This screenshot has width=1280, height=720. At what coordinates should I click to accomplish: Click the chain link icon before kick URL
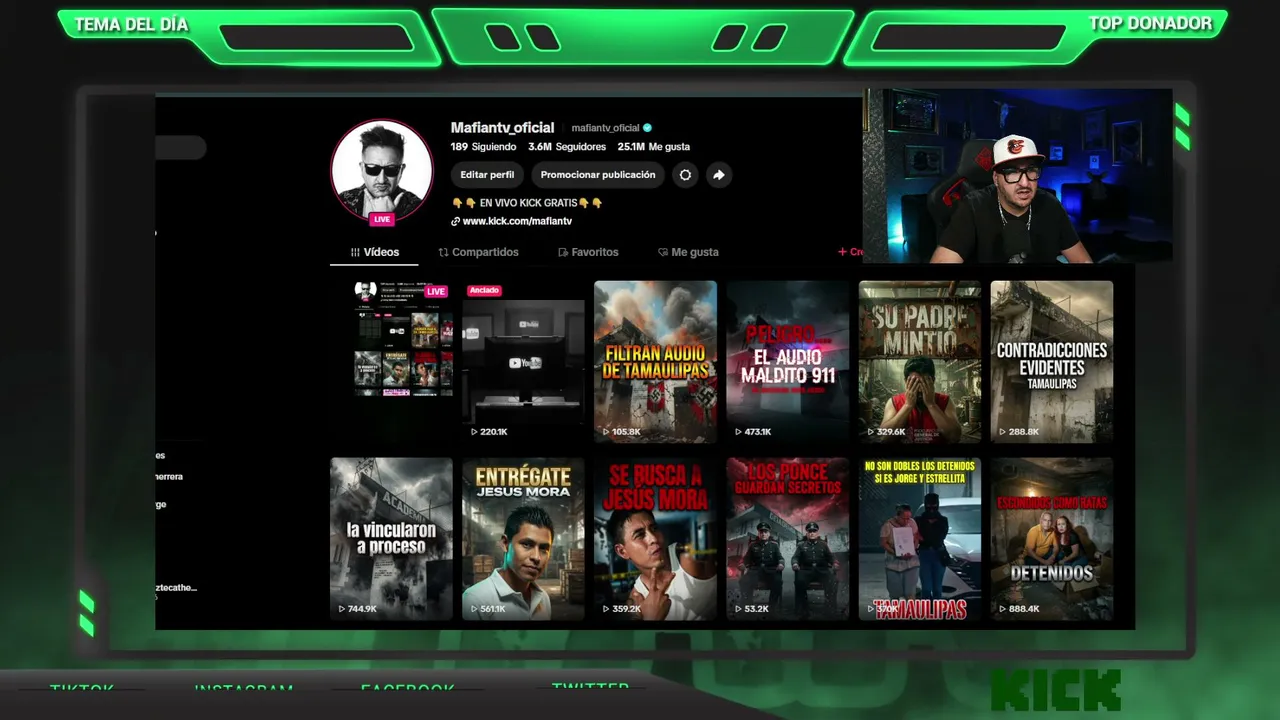(456, 221)
